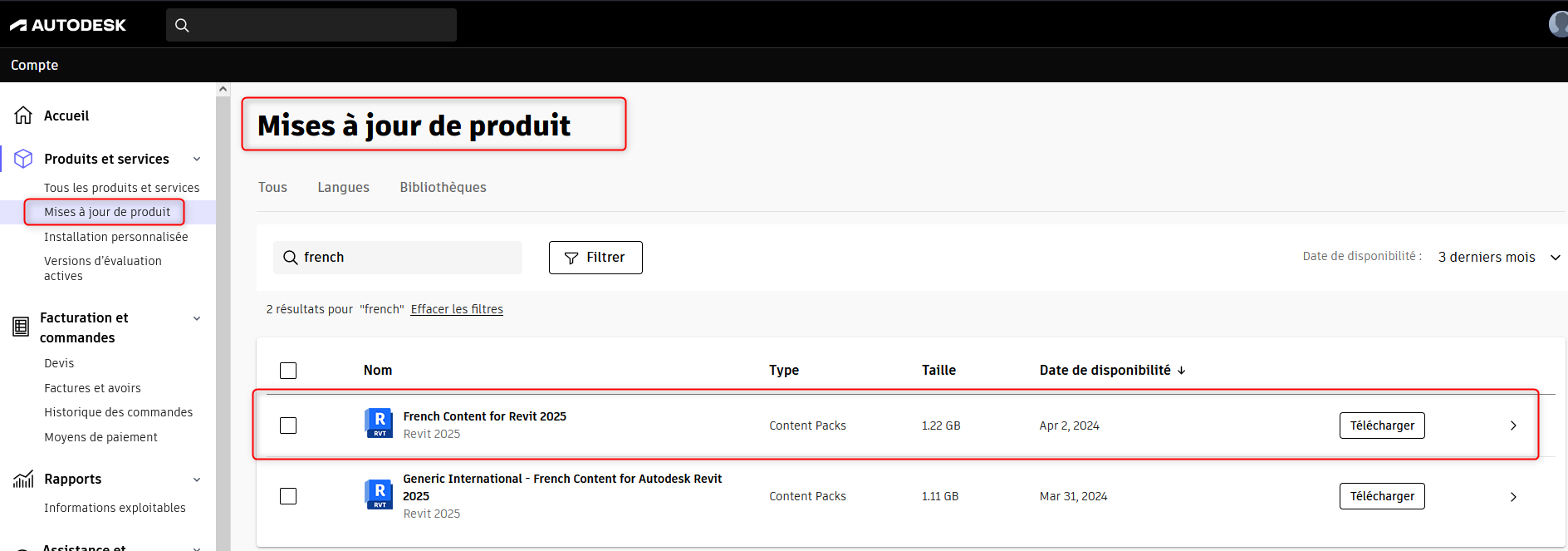Open the user profile avatar
Screen dimensions: 1568x551
1558,24
